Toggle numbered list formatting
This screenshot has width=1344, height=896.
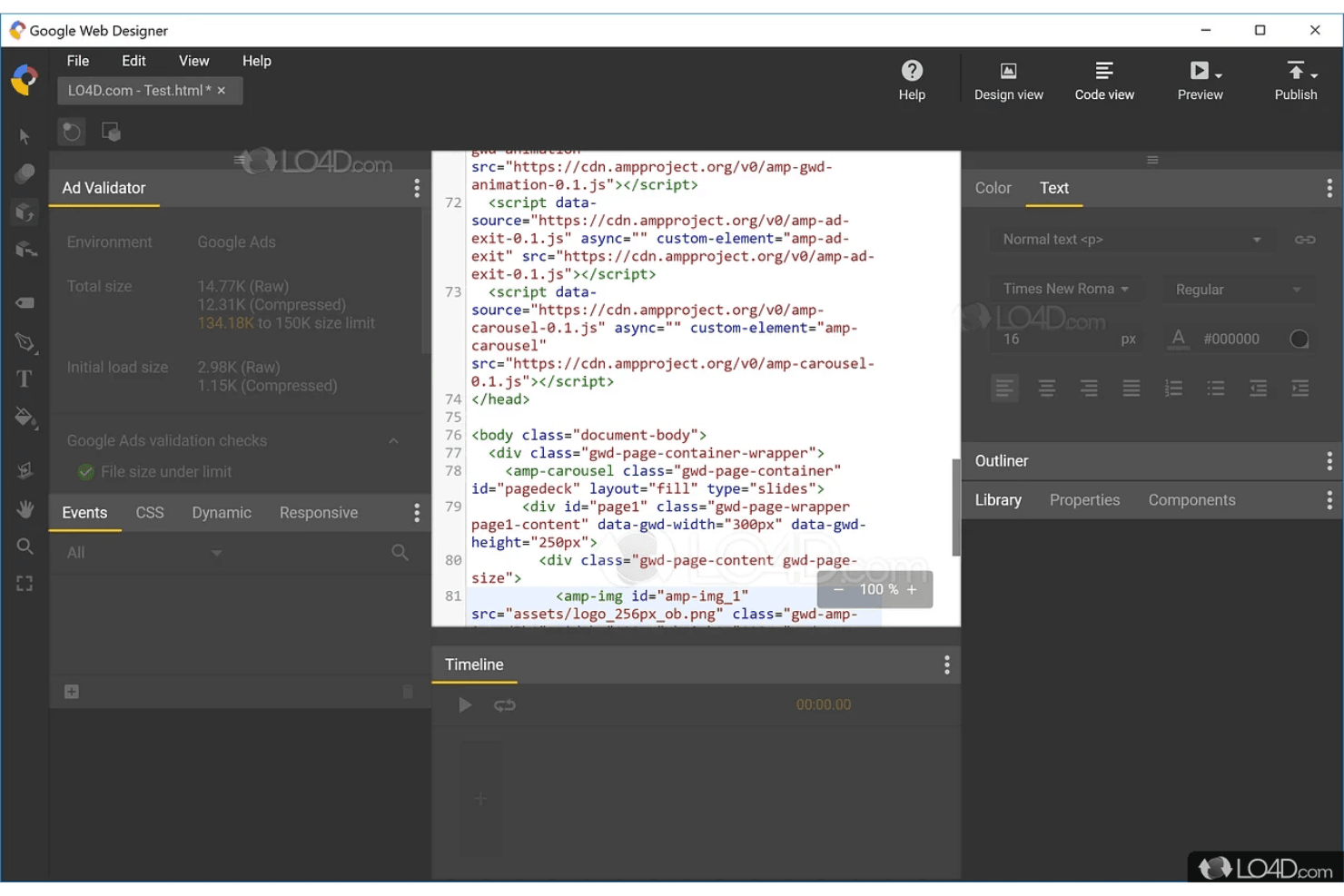pyautogui.click(x=1173, y=389)
